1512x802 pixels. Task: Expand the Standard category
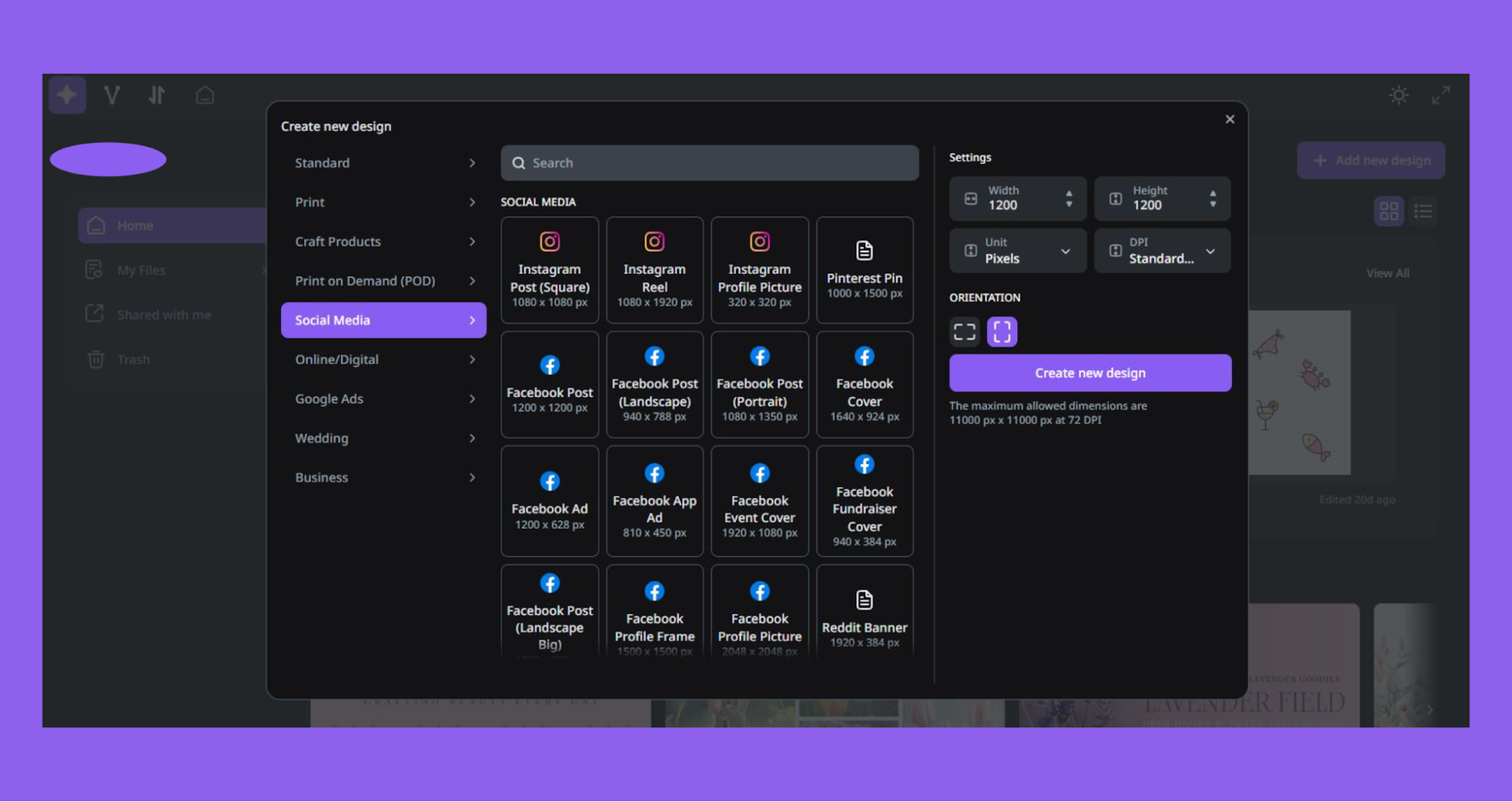(383, 163)
